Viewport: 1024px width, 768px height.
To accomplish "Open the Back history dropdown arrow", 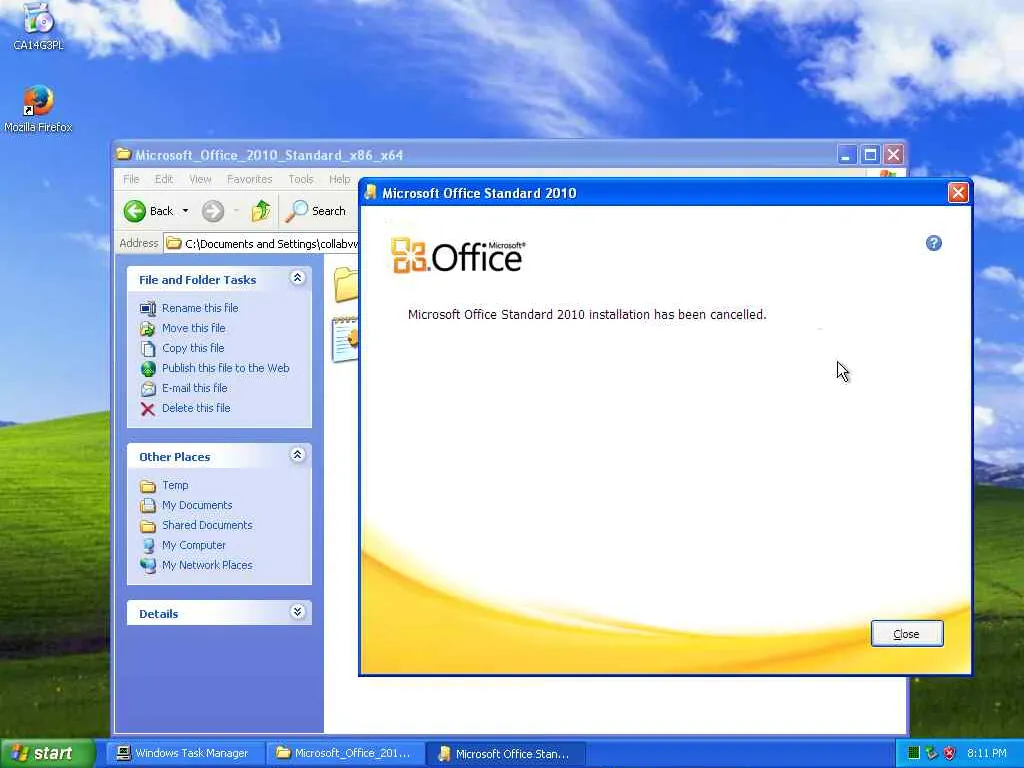I will [x=185, y=211].
